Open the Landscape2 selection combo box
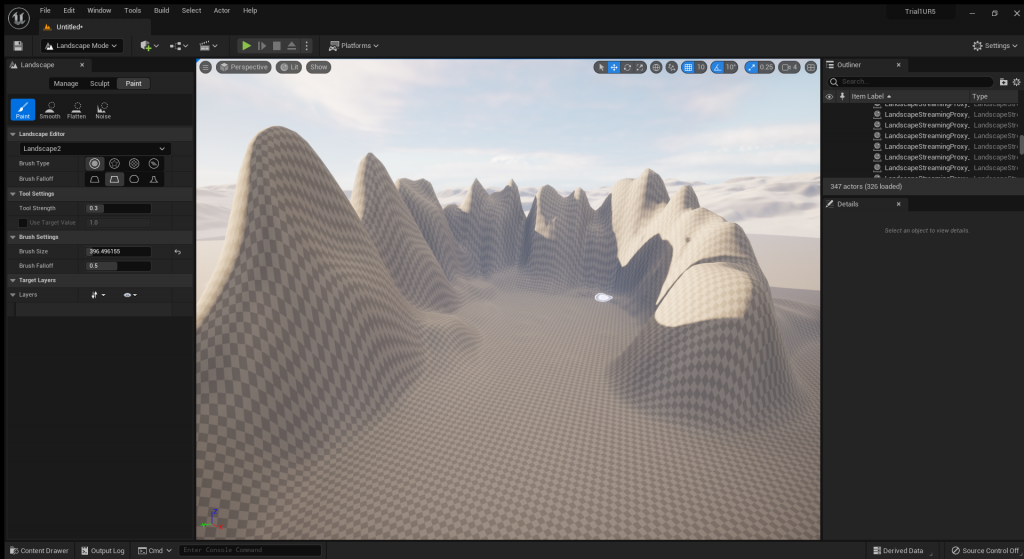 click(95, 149)
